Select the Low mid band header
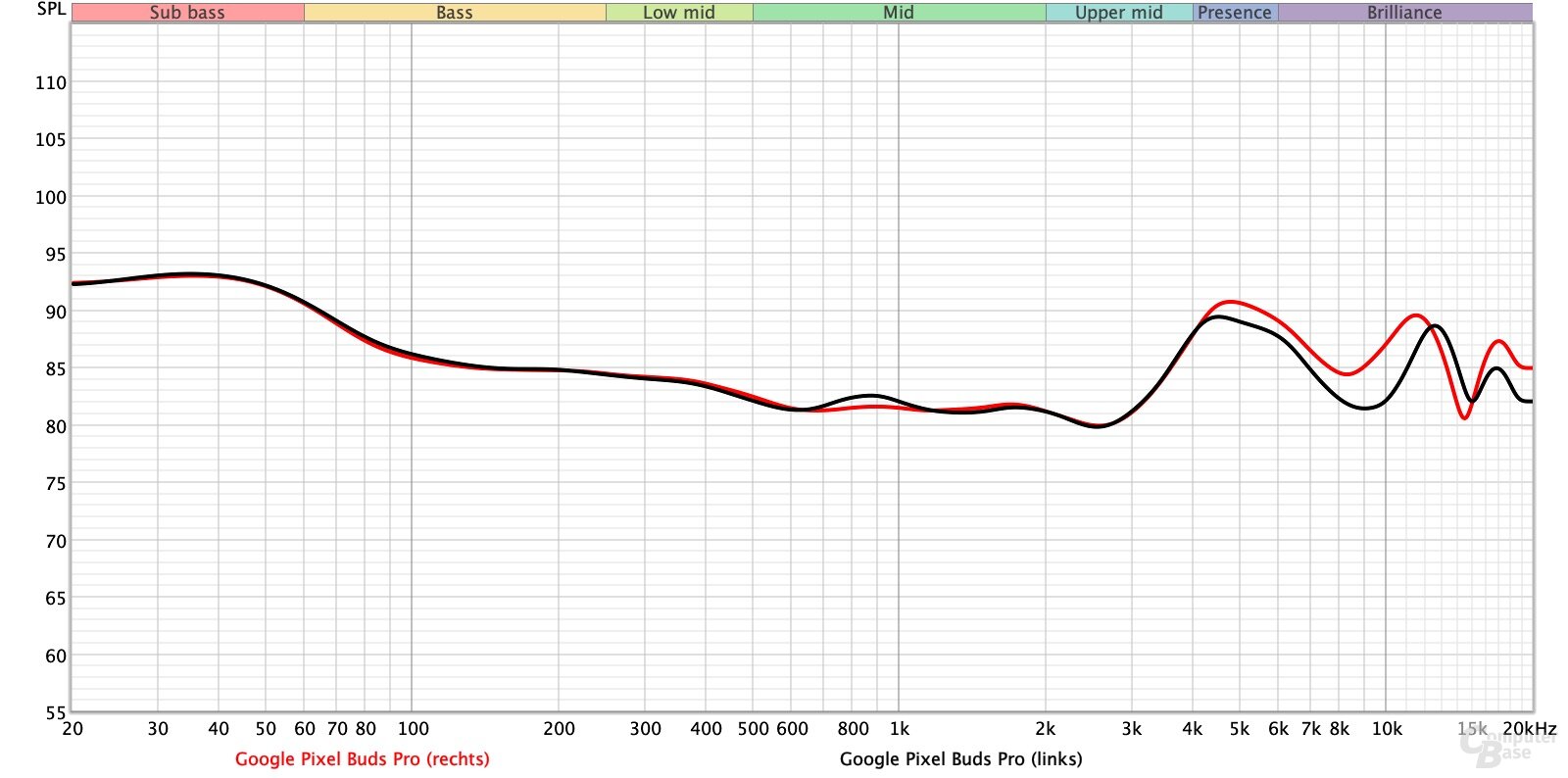The height and width of the screenshot is (778, 1568). click(679, 13)
